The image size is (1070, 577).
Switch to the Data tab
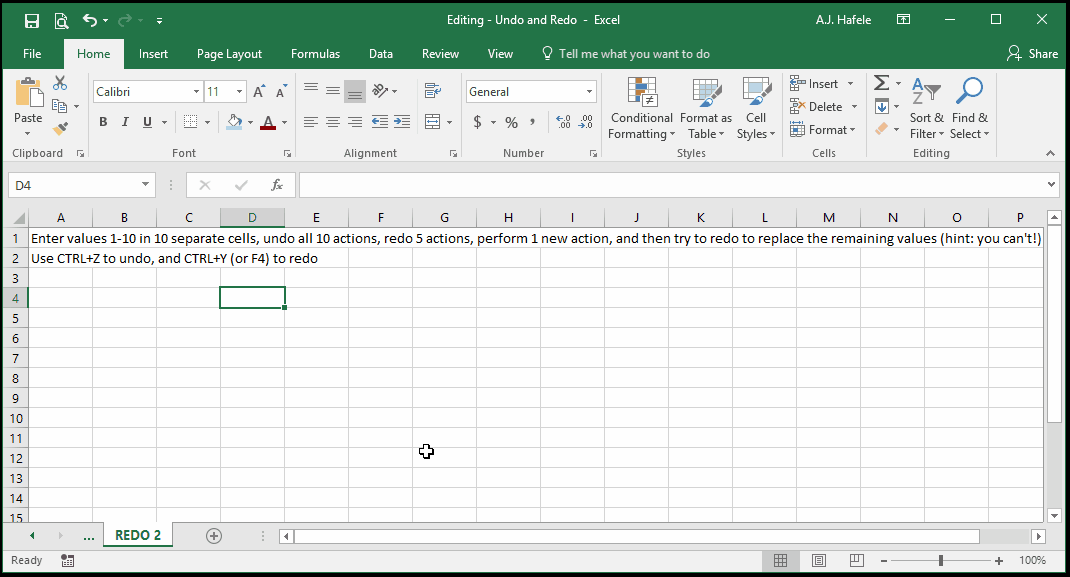(381, 54)
